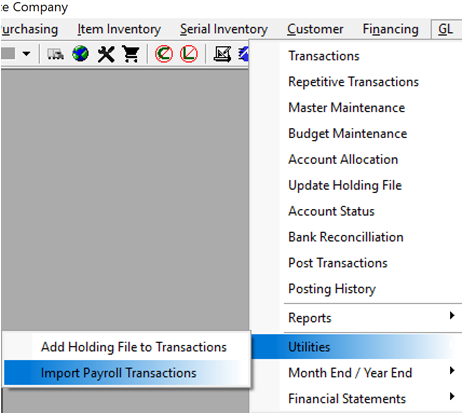Click the blue partially hidden toolbar icon
Image resolution: width=462 pixels, height=413 pixels.
(244, 54)
